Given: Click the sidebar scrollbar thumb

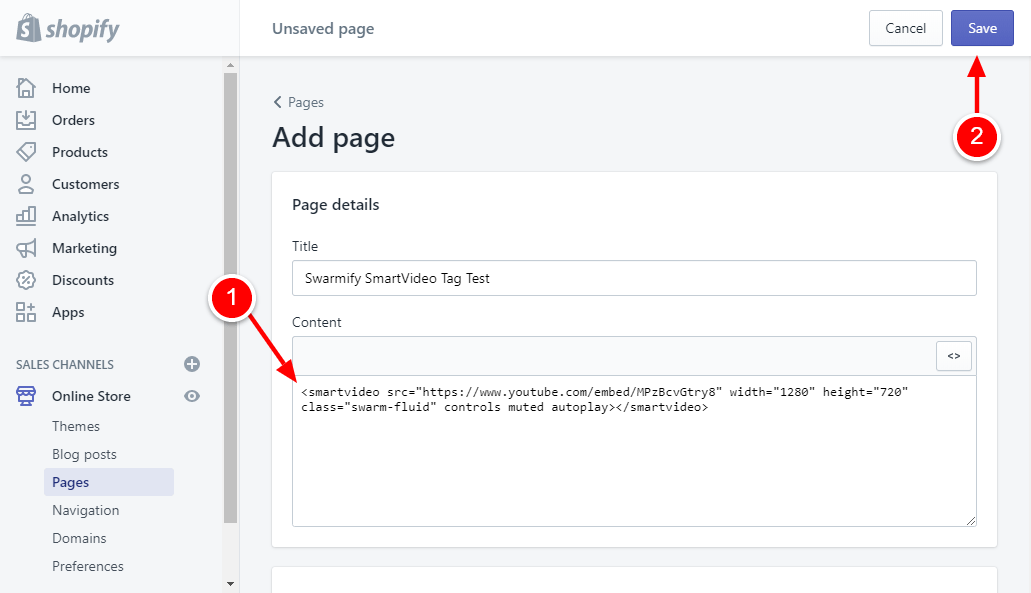Looking at the screenshot, I should tap(230, 298).
